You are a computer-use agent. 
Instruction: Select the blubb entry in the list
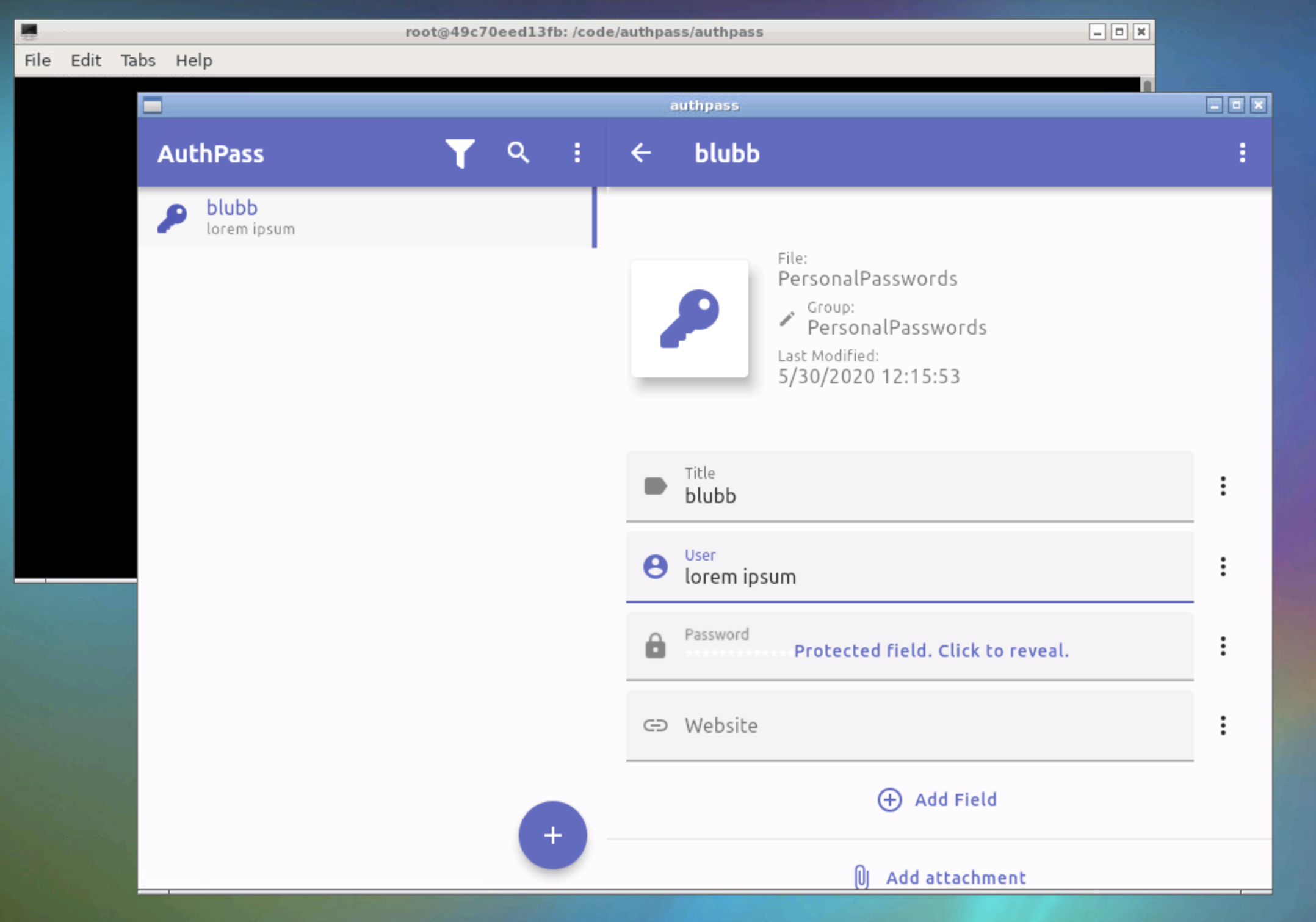[366, 218]
